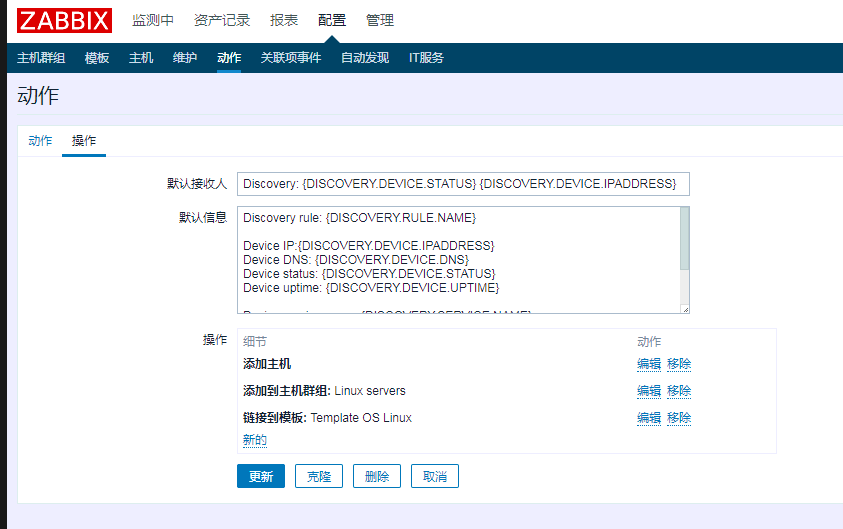Go to 模板 submenu
The height and width of the screenshot is (529, 843).
pos(97,58)
